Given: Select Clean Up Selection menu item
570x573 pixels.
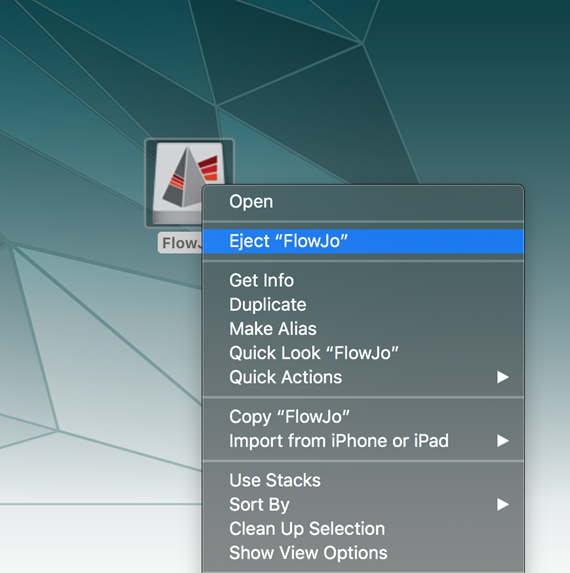Looking at the screenshot, I should pos(363,529).
